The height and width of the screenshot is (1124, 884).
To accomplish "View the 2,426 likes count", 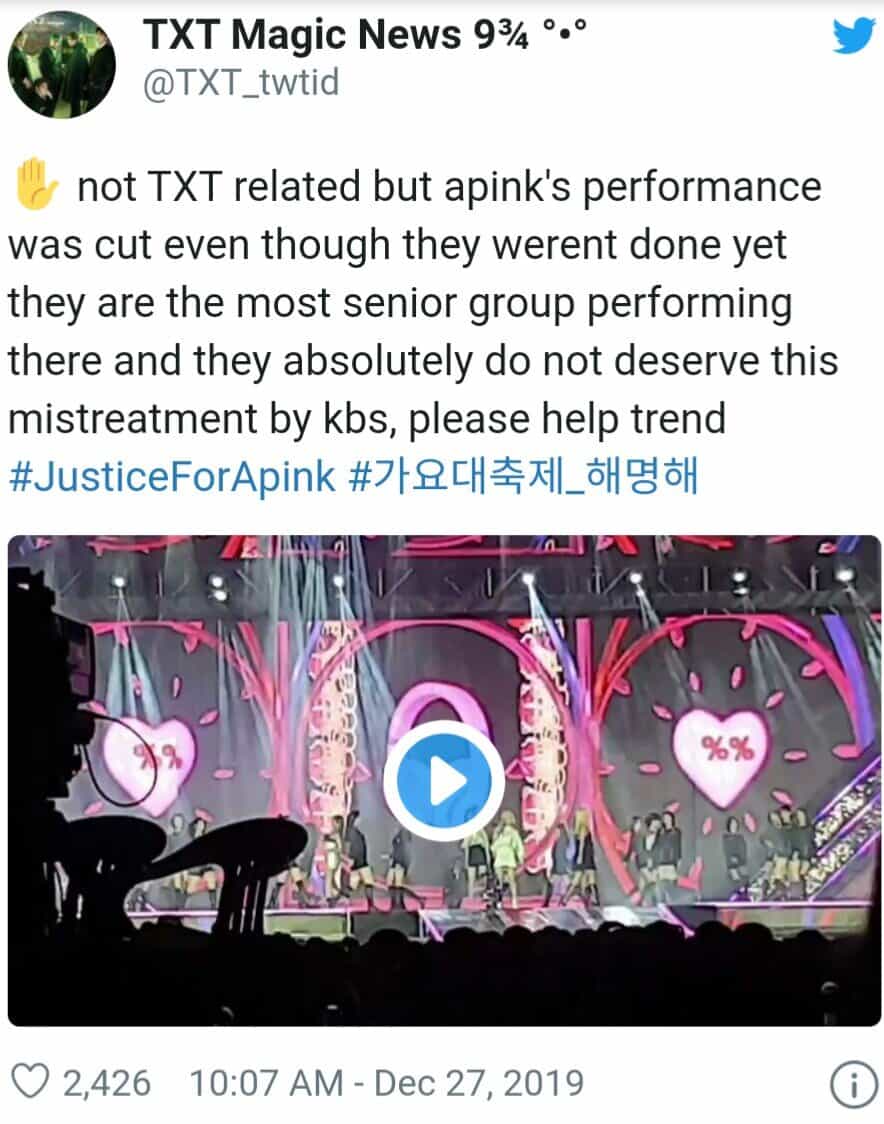I will tap(107, 1082).
